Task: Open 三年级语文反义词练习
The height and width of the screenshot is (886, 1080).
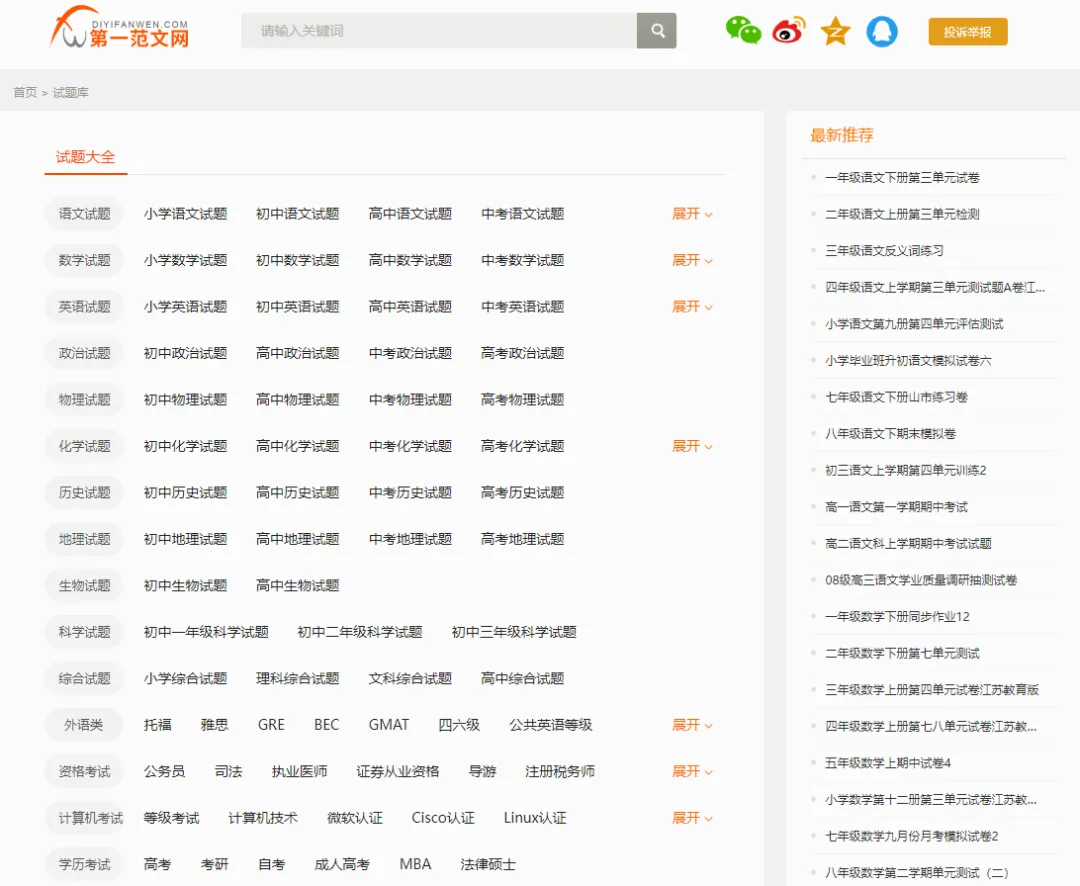Action: coord(884,251)
